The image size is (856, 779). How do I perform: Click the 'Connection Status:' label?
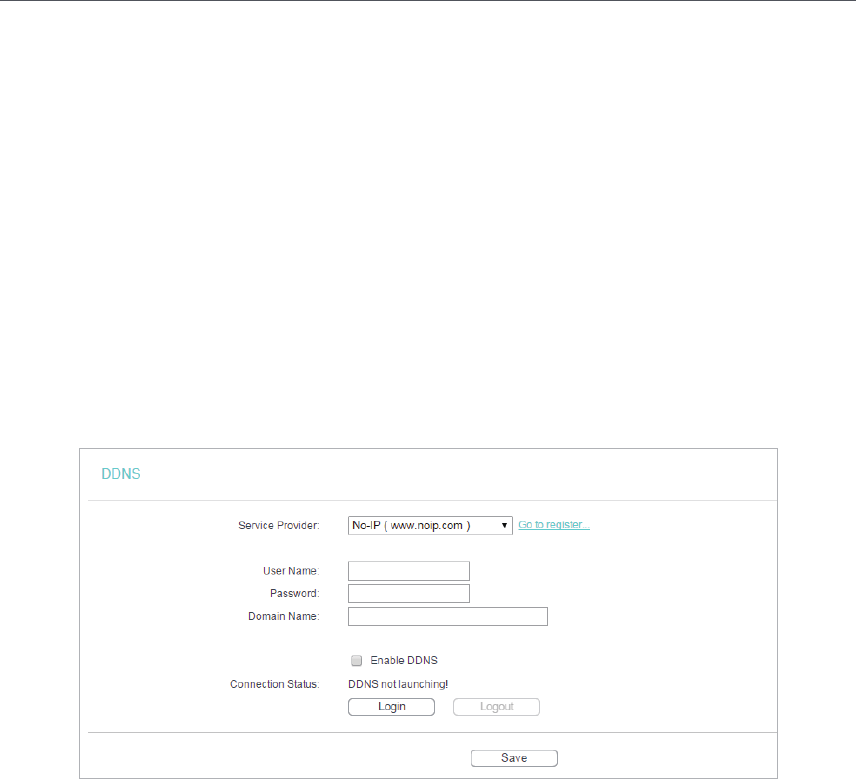coord(275,684)
